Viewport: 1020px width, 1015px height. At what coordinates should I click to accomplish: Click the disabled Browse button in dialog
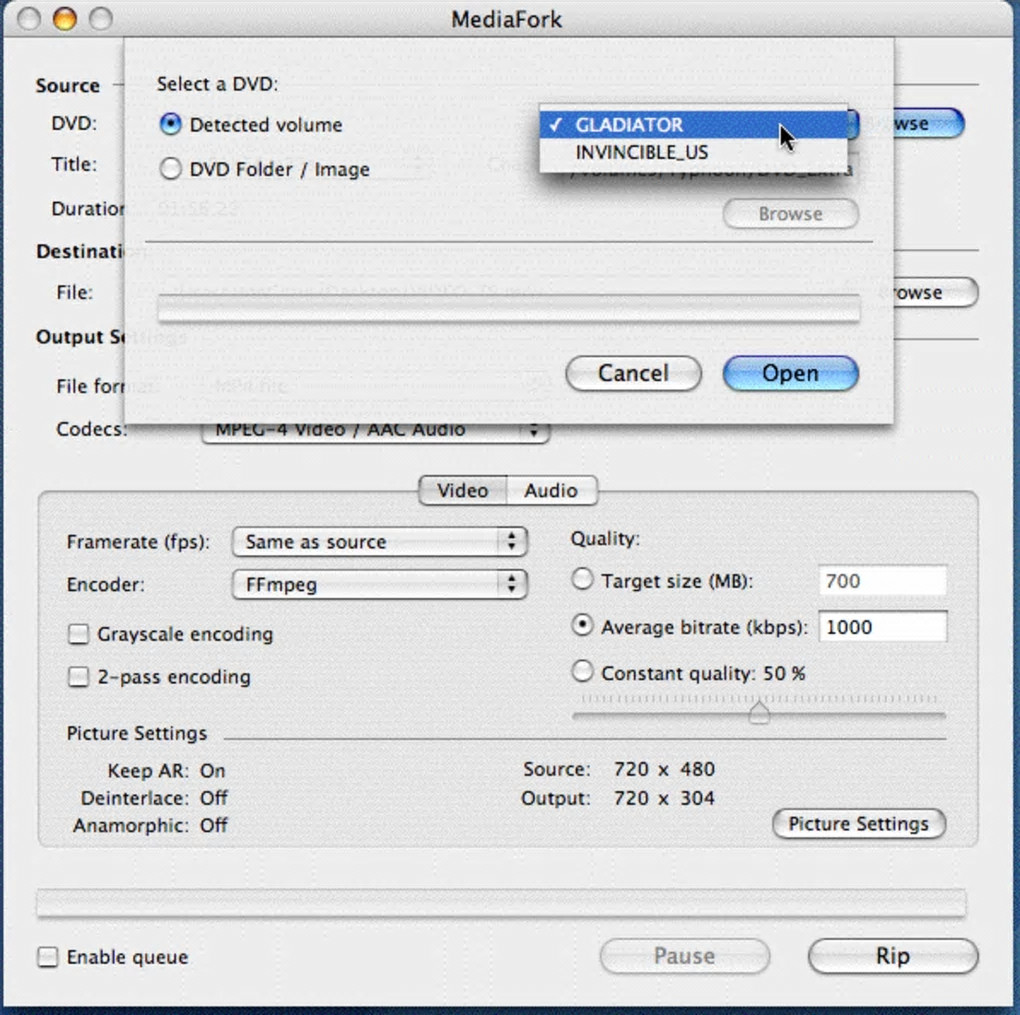point(790,213)
